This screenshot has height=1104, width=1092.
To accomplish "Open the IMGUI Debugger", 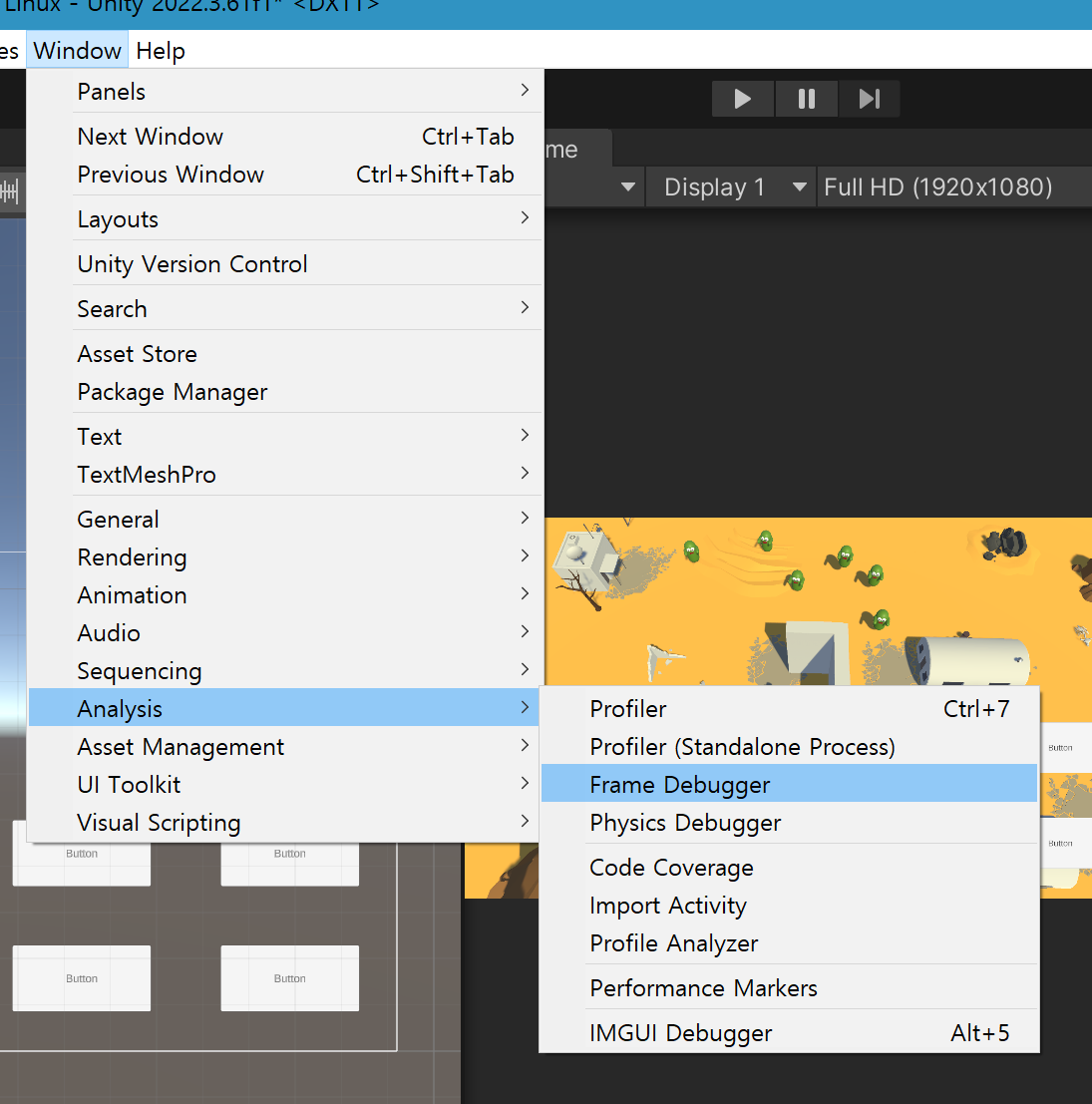I will point(789,1033).
